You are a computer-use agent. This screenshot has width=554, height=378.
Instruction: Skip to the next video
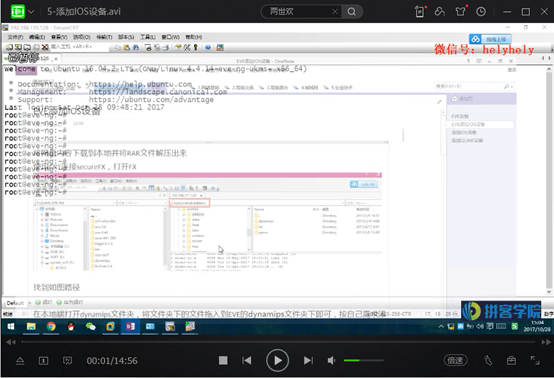(308, 360)
